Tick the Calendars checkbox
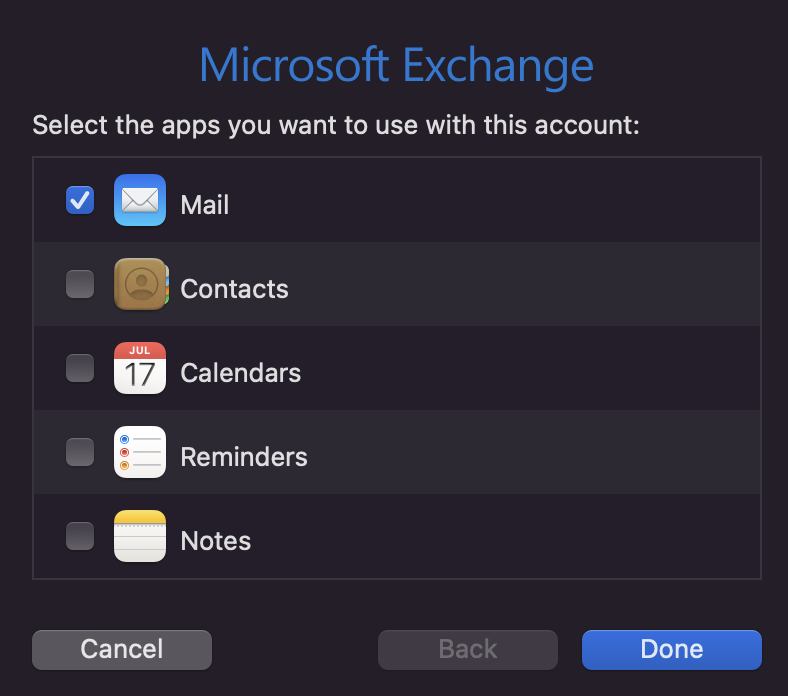This screenshot has width=788, height=696. click(x=80, y=368)
